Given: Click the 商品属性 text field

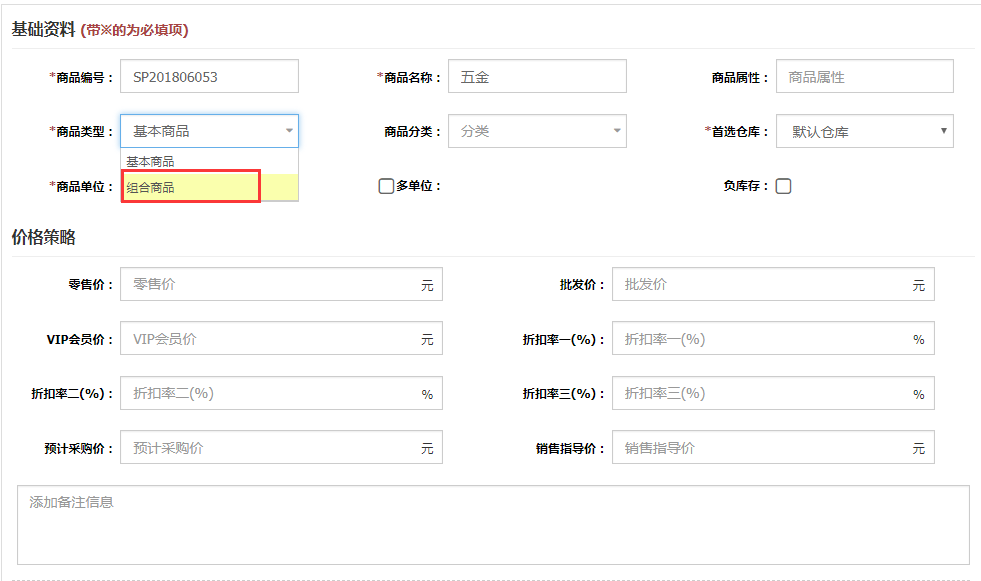Looking at the screenshot, I should 864,77.
